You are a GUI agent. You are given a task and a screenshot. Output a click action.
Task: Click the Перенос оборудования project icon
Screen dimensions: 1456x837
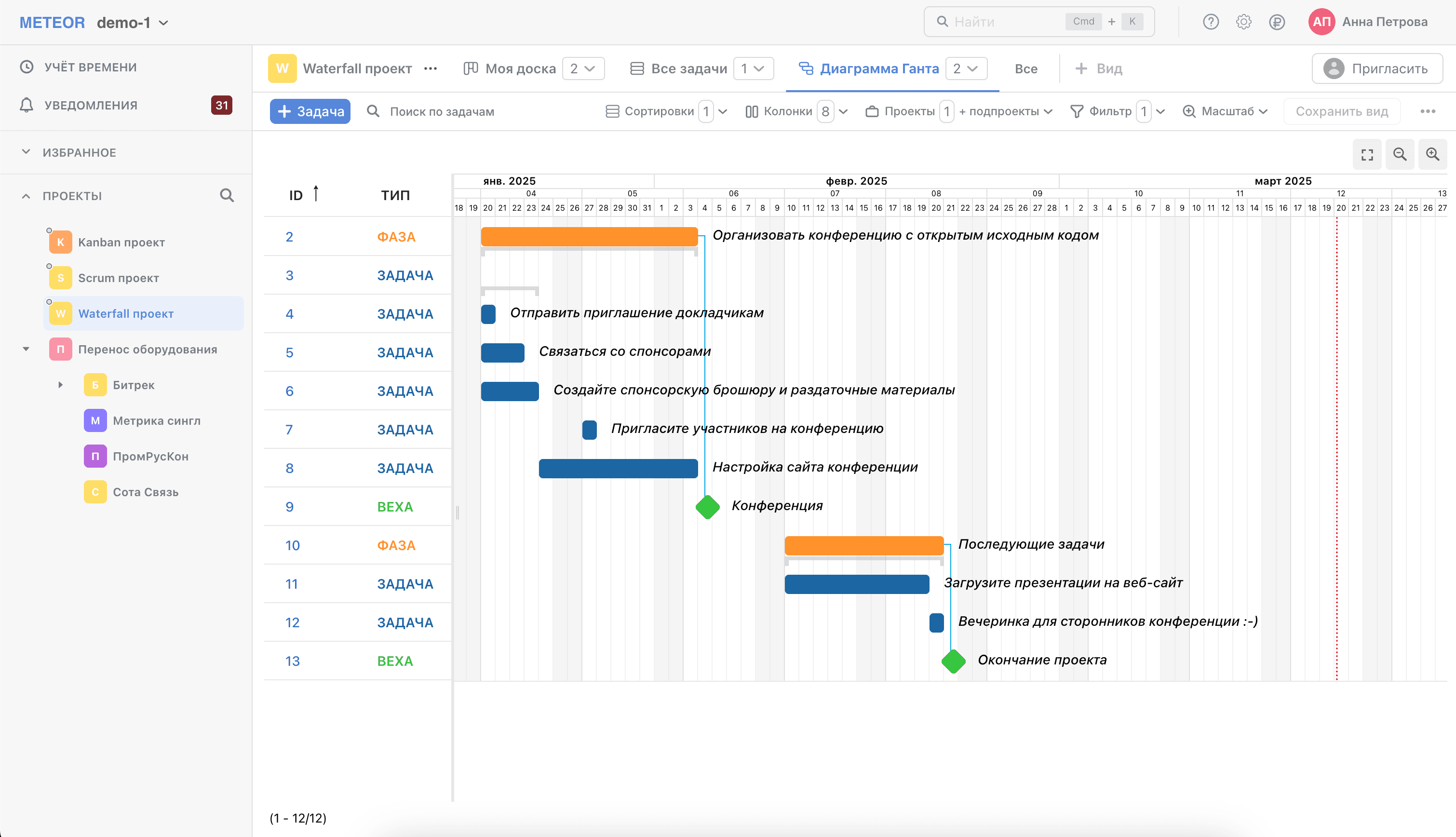[60, 349]
